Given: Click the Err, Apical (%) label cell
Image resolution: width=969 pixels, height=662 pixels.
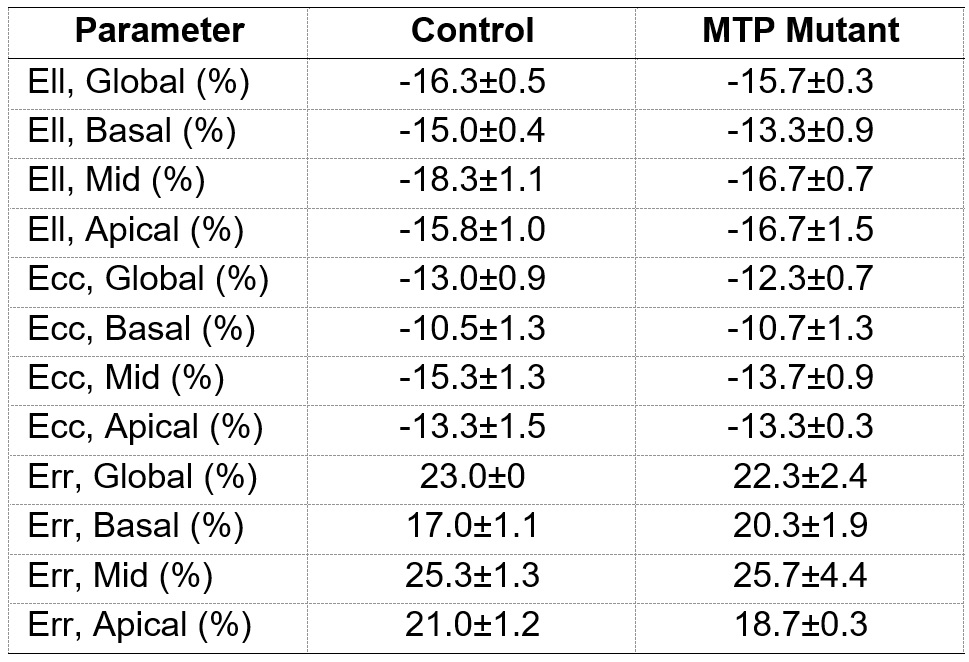Looking at the screenshot, I should pos(140,626).
